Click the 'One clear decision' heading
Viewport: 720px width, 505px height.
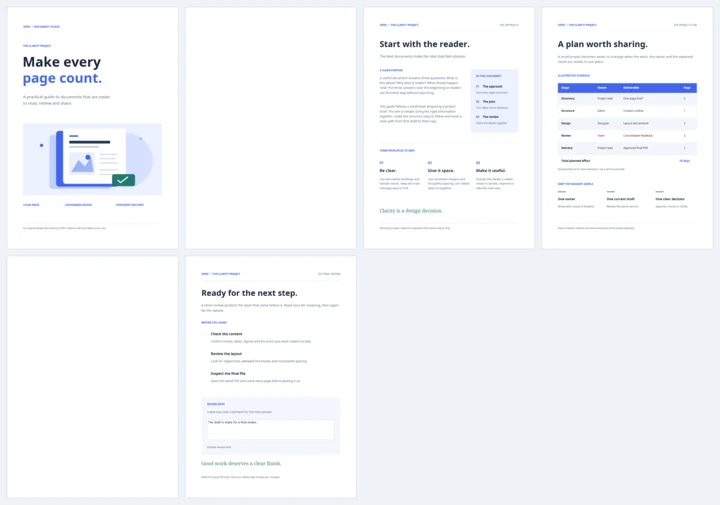(670, 199)
